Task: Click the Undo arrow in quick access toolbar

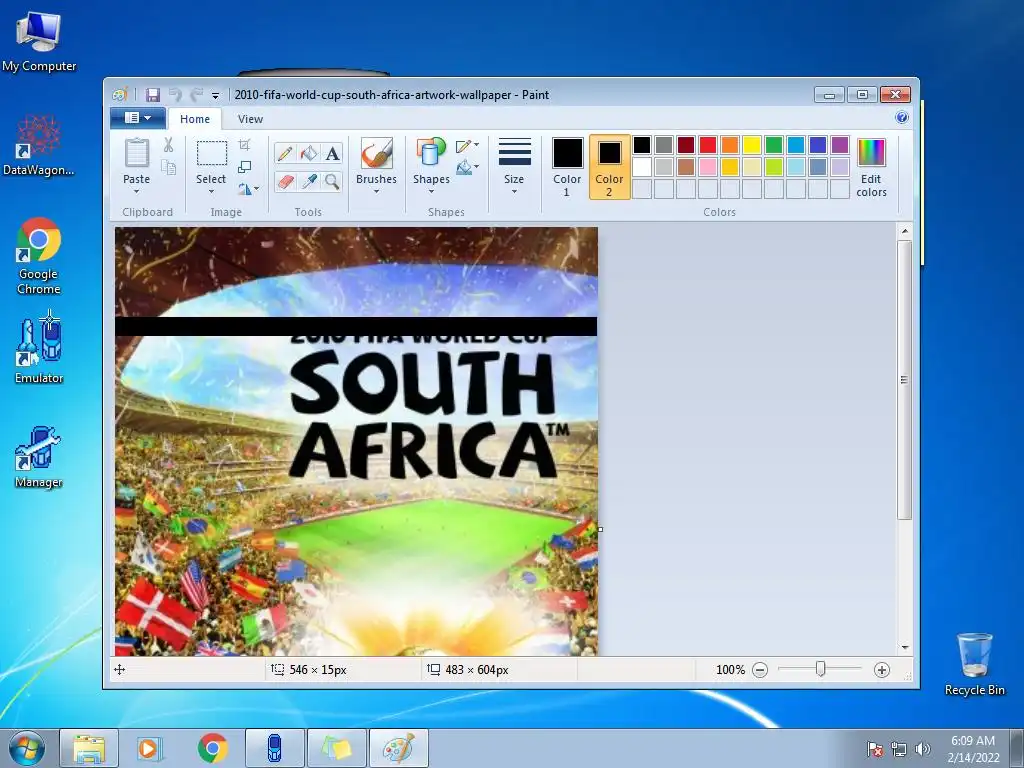Action: pos(175,95)
